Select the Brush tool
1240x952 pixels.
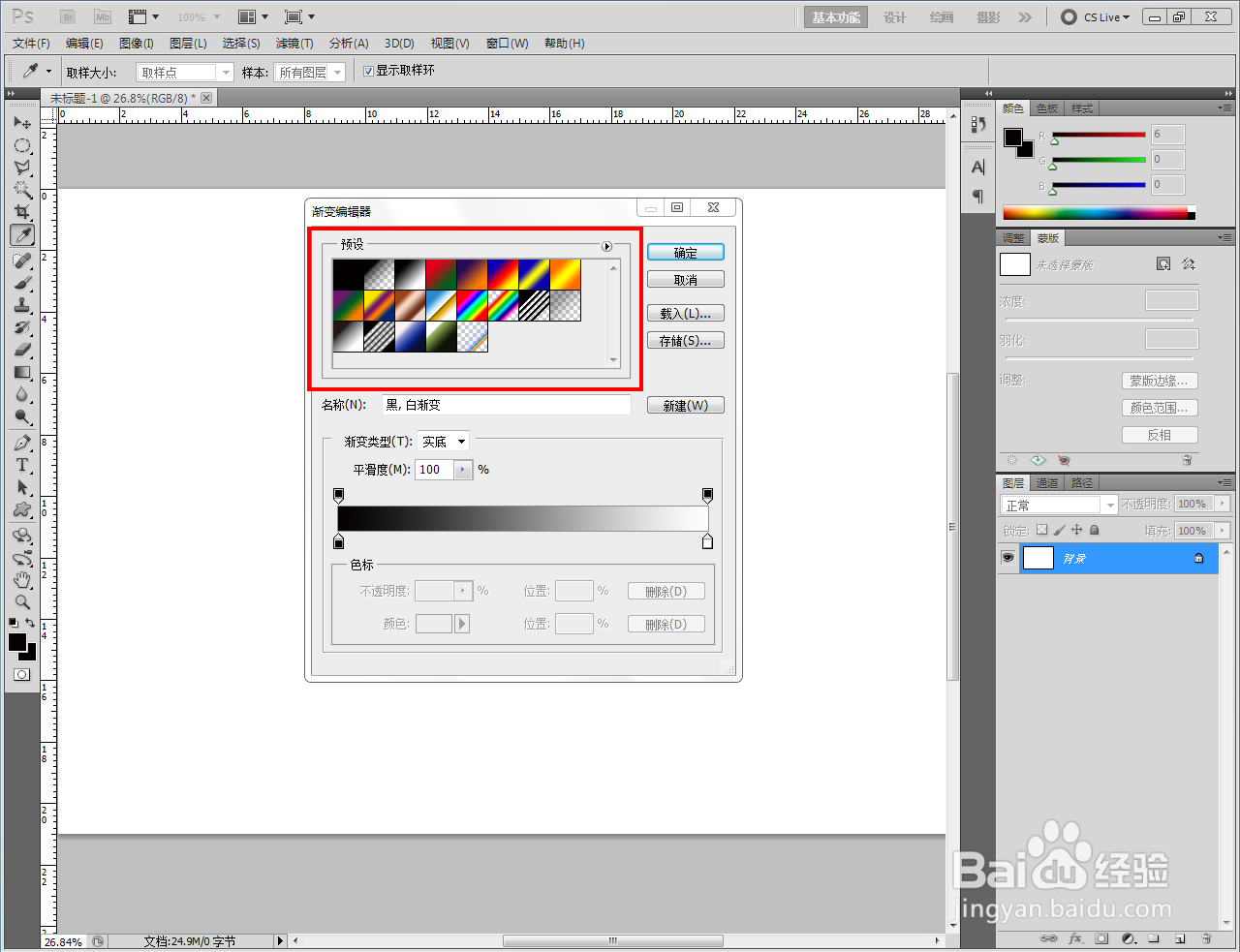point(22,283)
